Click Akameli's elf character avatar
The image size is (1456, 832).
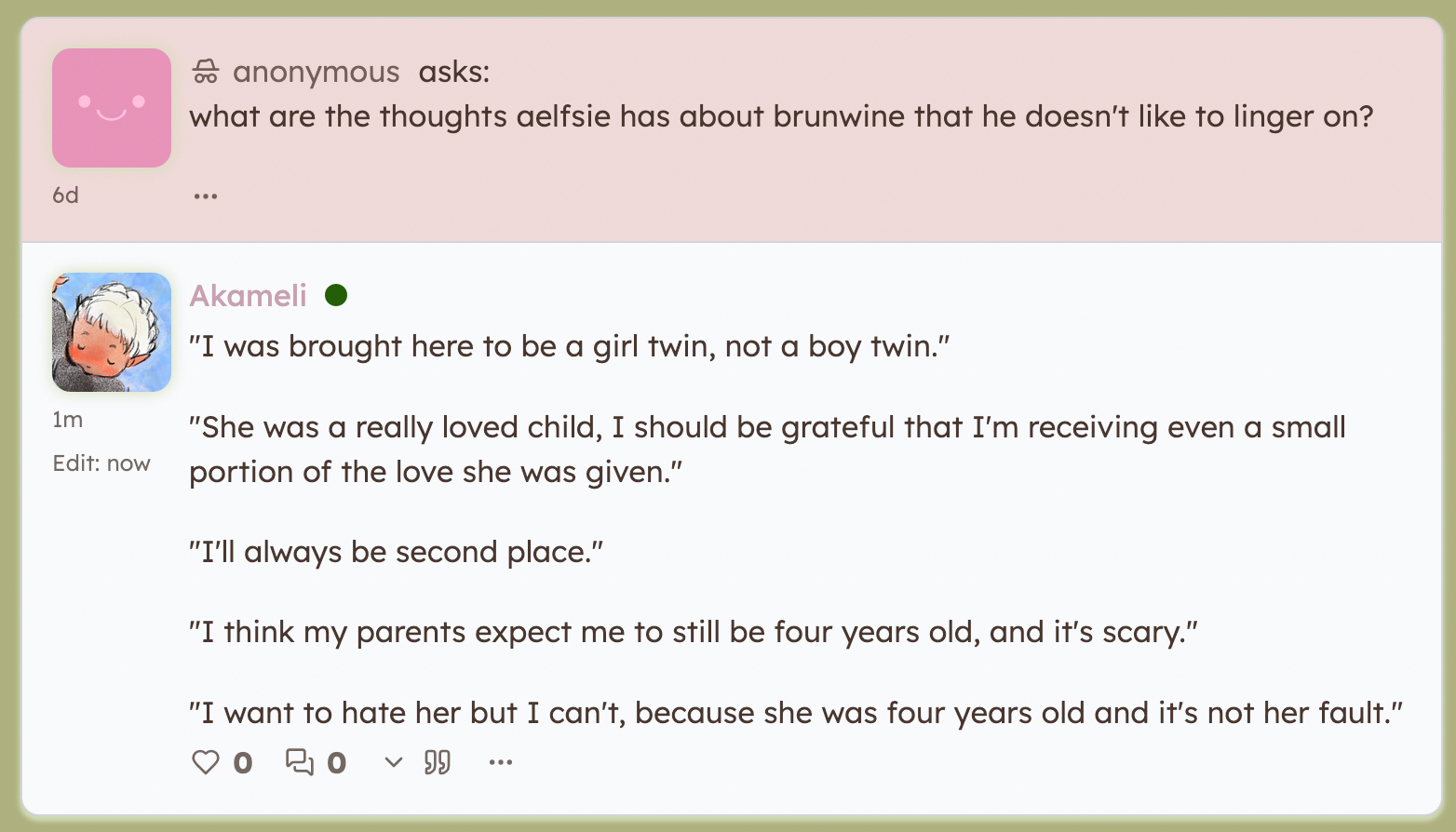pyautogui.click(x=112, y=332)
